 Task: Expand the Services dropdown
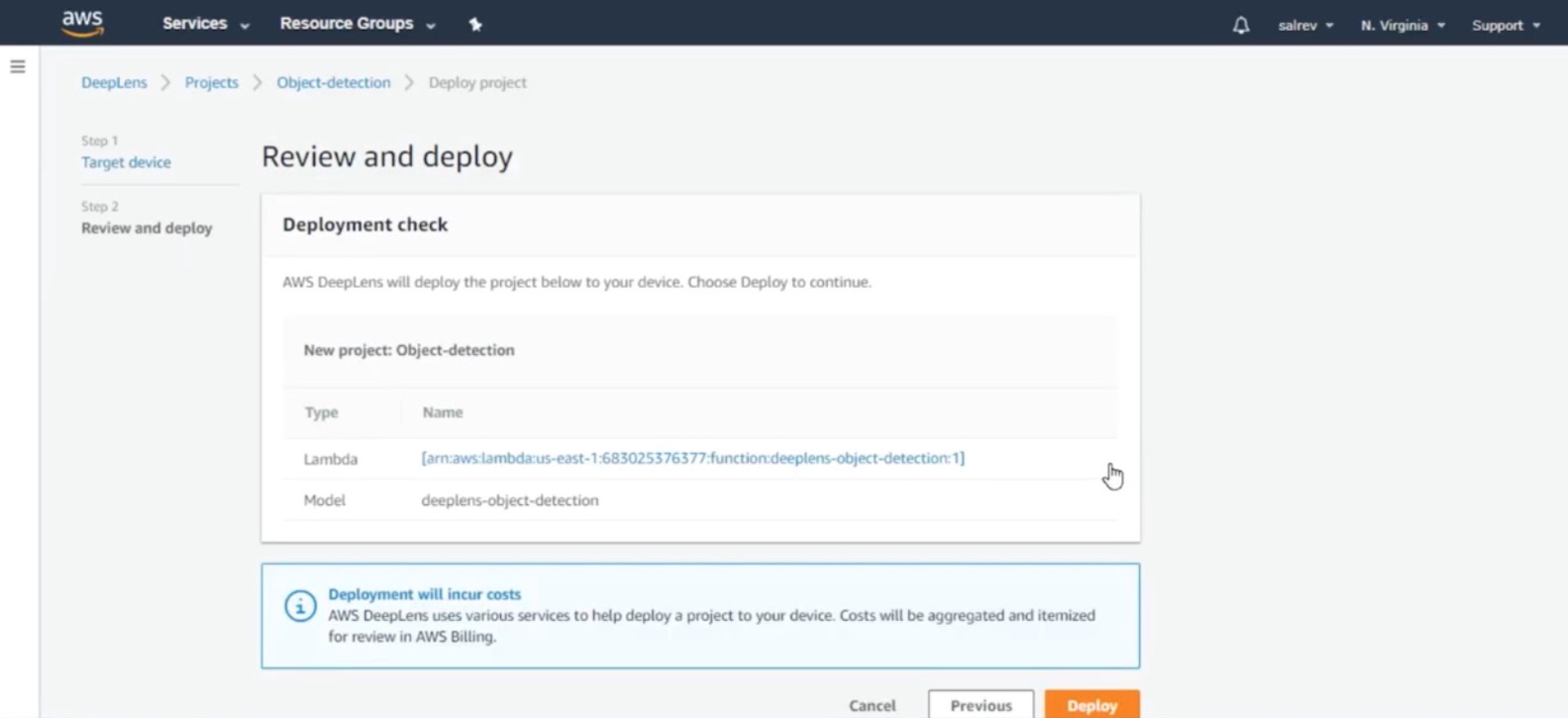pos(206,24)
